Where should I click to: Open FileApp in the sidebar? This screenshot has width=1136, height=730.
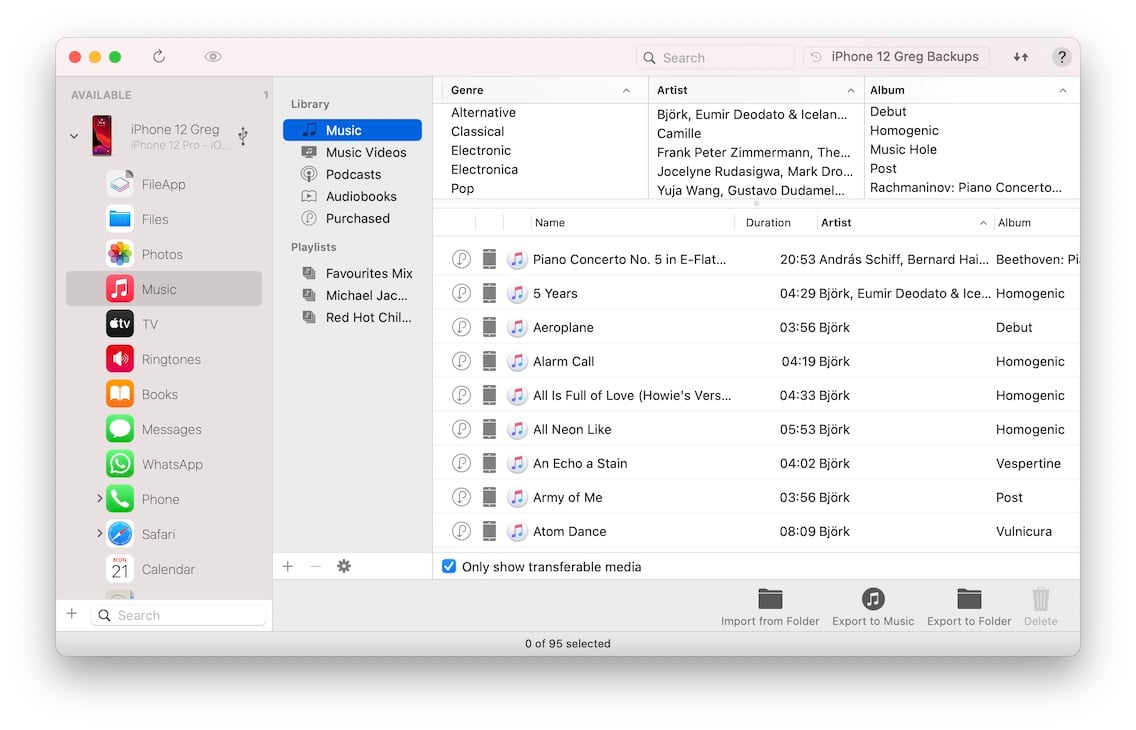tap(164, 184)
